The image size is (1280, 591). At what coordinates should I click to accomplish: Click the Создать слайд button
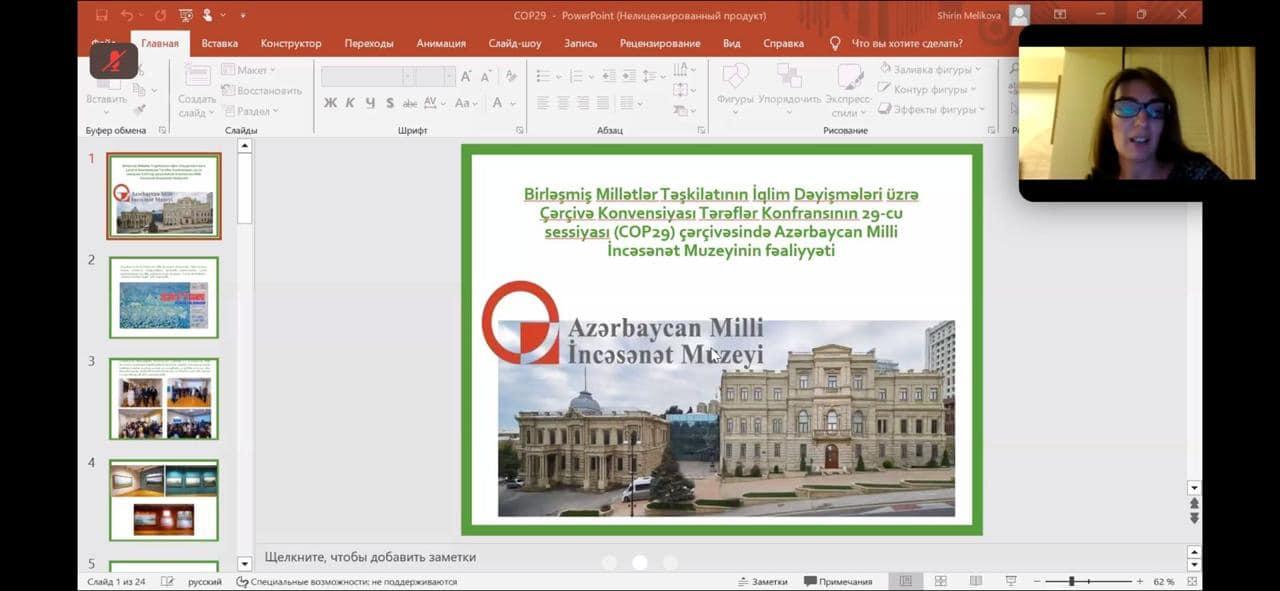[197, 91]
